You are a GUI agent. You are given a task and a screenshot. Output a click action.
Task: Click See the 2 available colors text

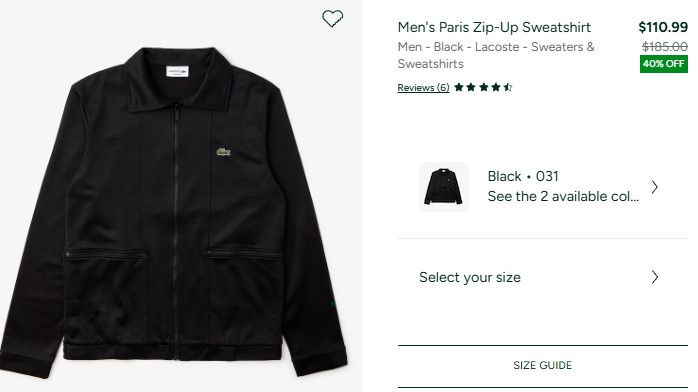(x=563, y=196)
